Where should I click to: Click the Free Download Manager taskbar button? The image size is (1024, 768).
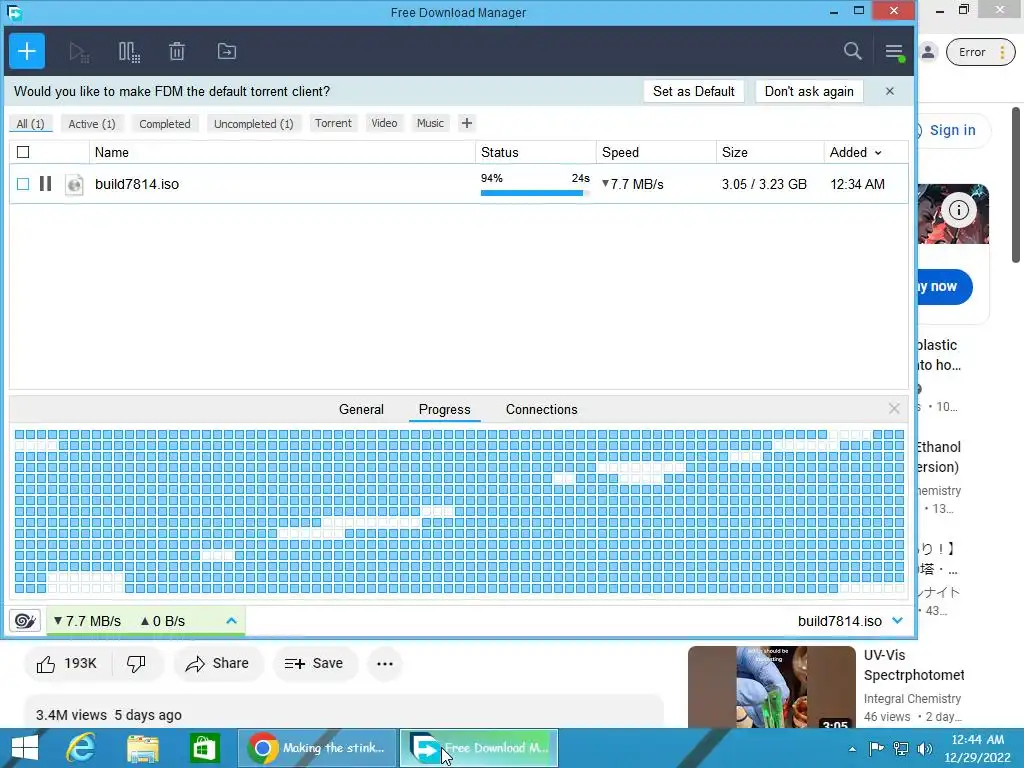coord(479,748)
